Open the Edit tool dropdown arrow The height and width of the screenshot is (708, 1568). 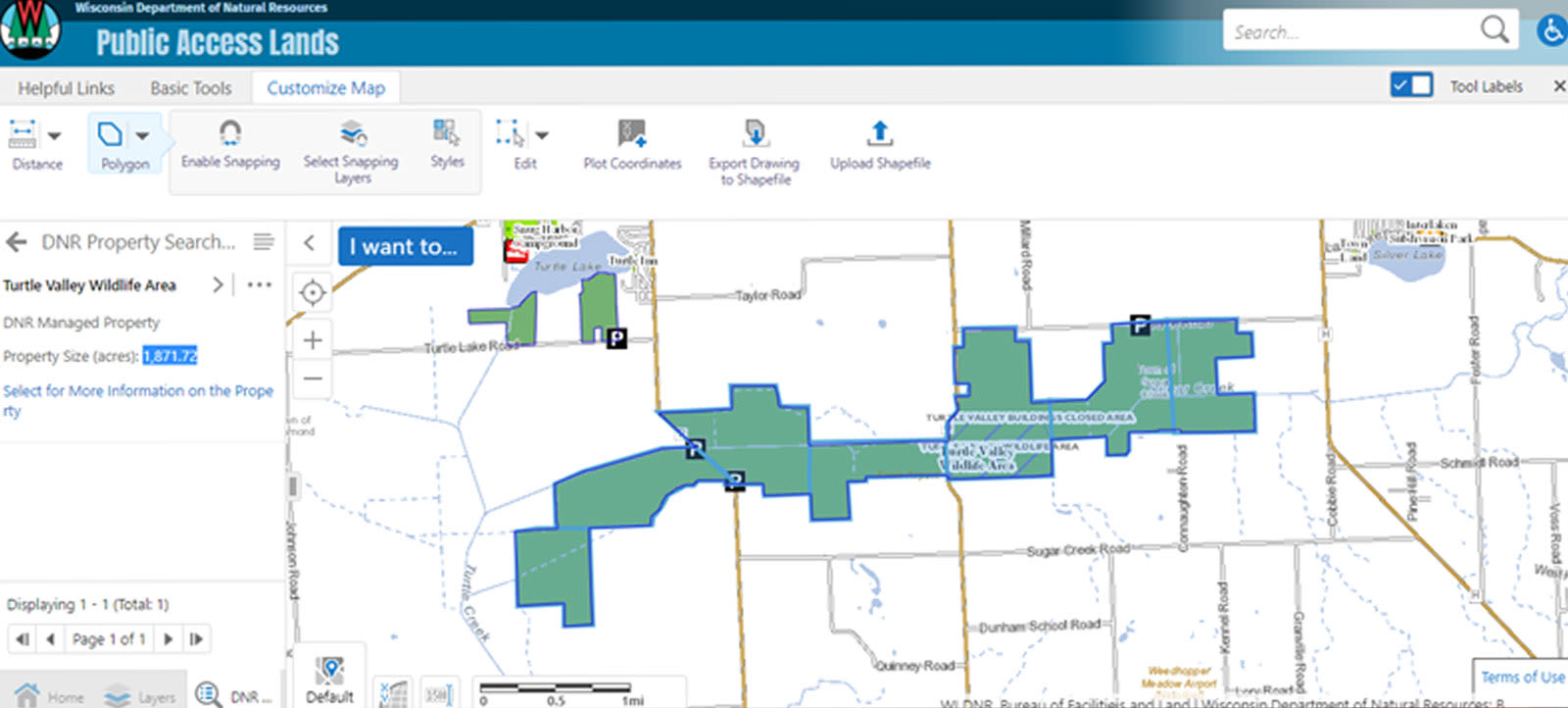[542, 135]
